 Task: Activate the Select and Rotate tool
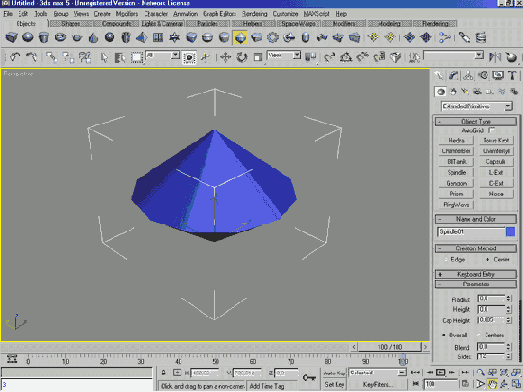[x=242, y=57]
